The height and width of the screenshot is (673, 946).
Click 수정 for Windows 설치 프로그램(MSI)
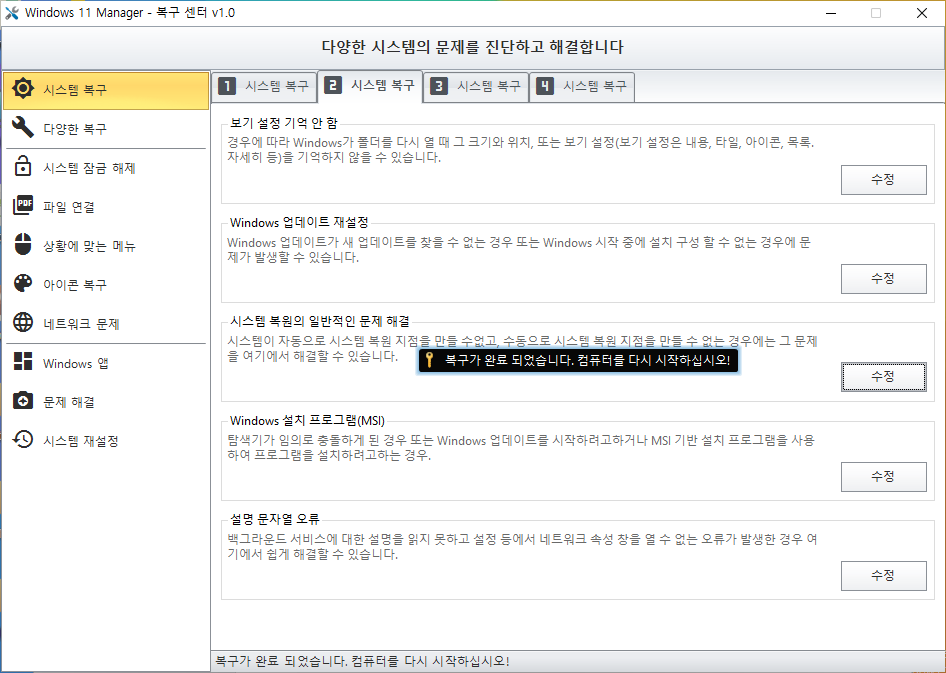click(x=883, y=476)
